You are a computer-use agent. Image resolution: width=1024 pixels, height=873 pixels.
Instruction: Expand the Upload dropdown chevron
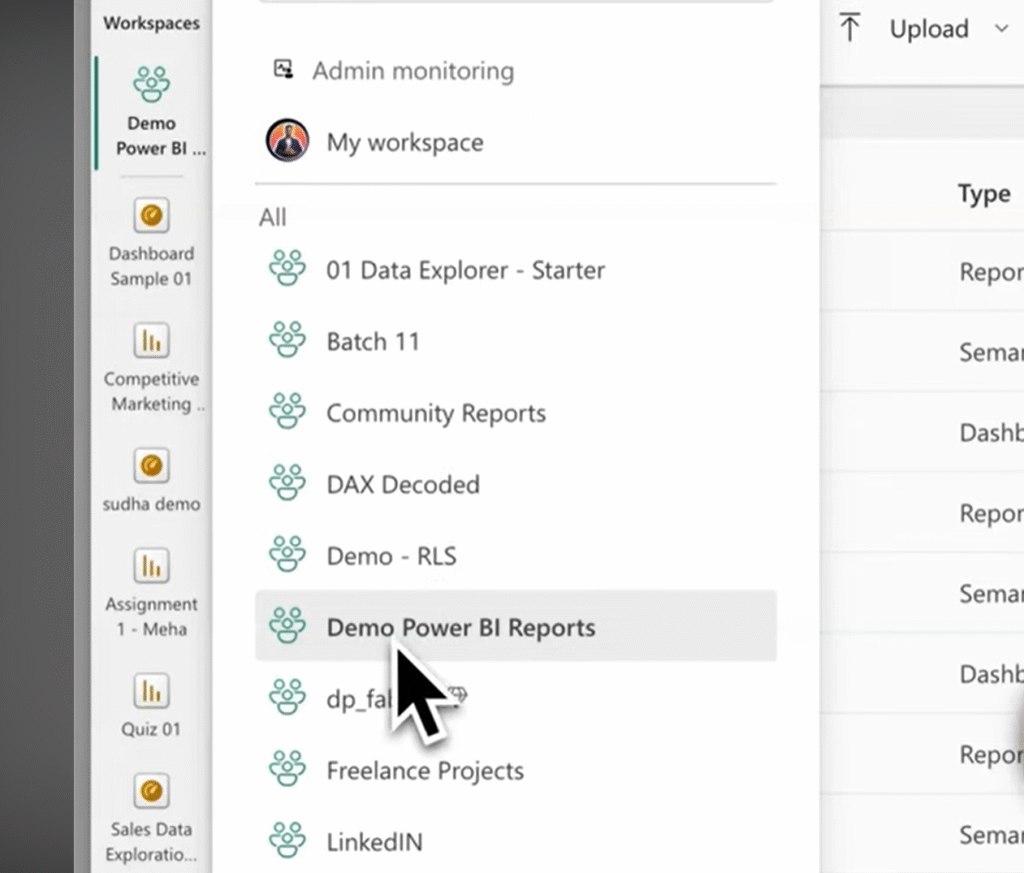point(1001,29)
